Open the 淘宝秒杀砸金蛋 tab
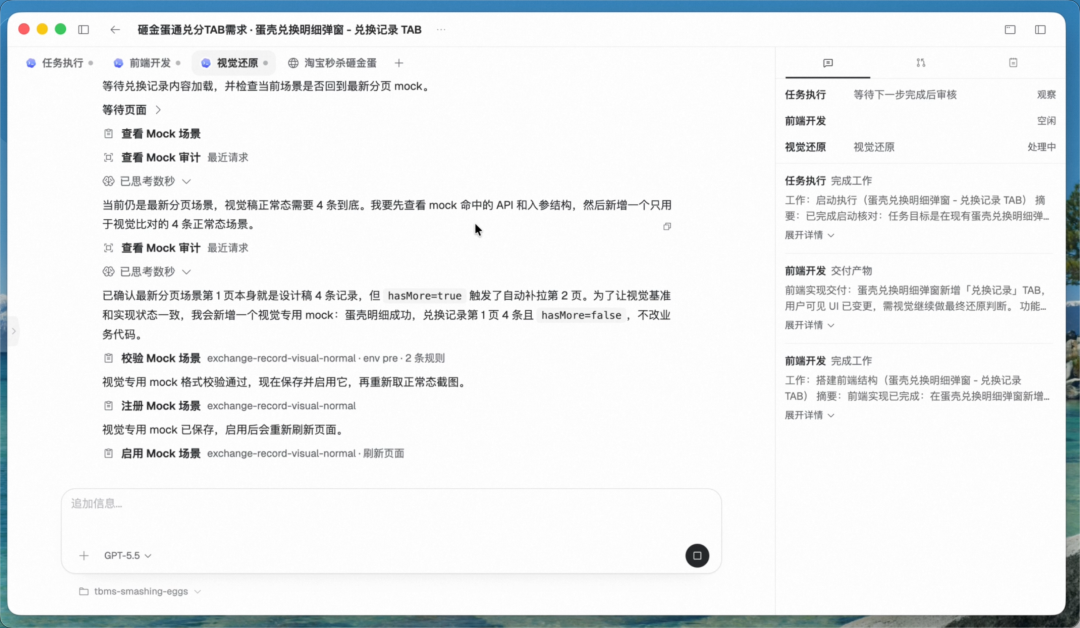The image size is (1080, 628). pyautogui.click(x=333, y=63)
